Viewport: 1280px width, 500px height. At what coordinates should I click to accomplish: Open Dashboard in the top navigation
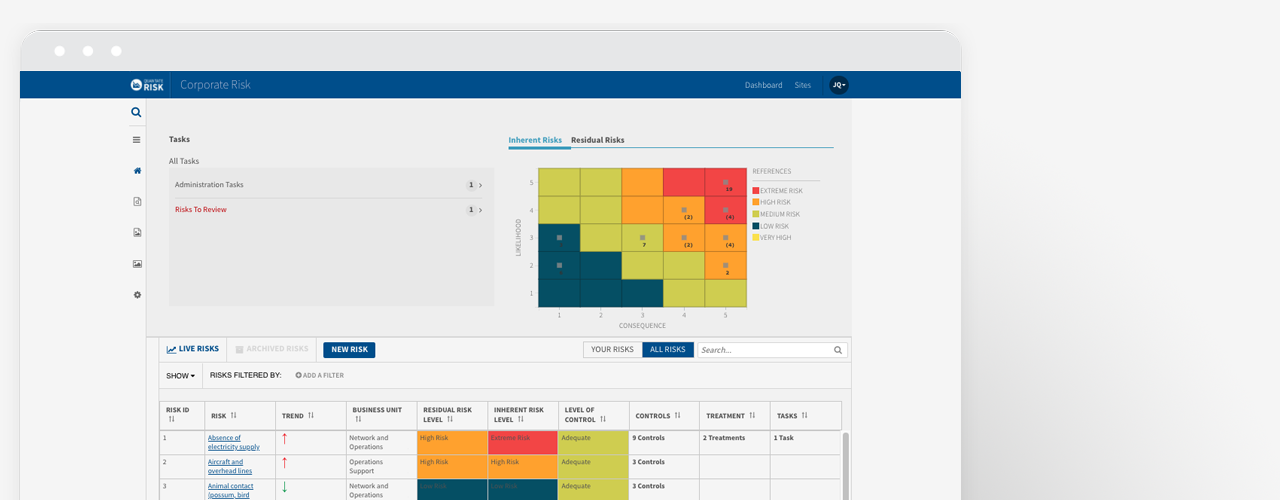(764, 85)
